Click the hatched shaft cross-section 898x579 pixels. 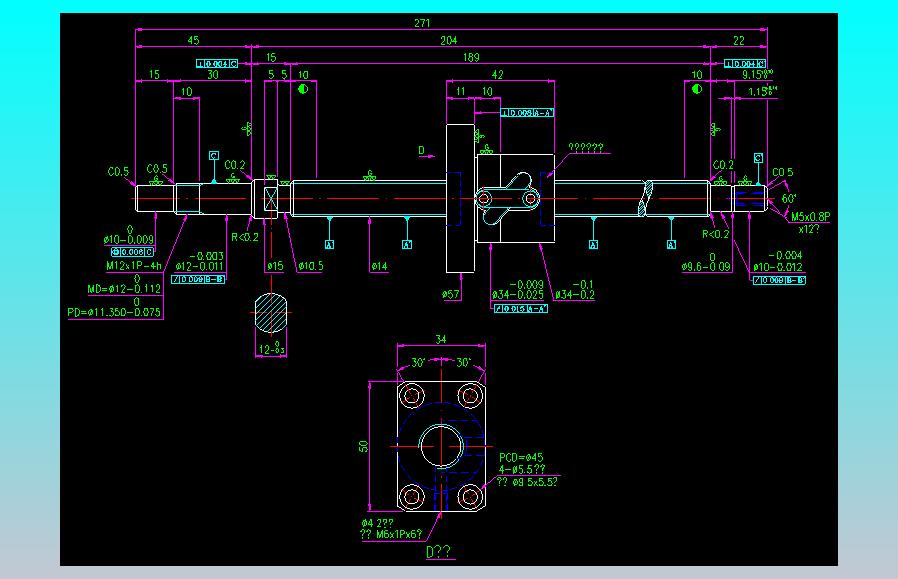[x=271, y=313]
